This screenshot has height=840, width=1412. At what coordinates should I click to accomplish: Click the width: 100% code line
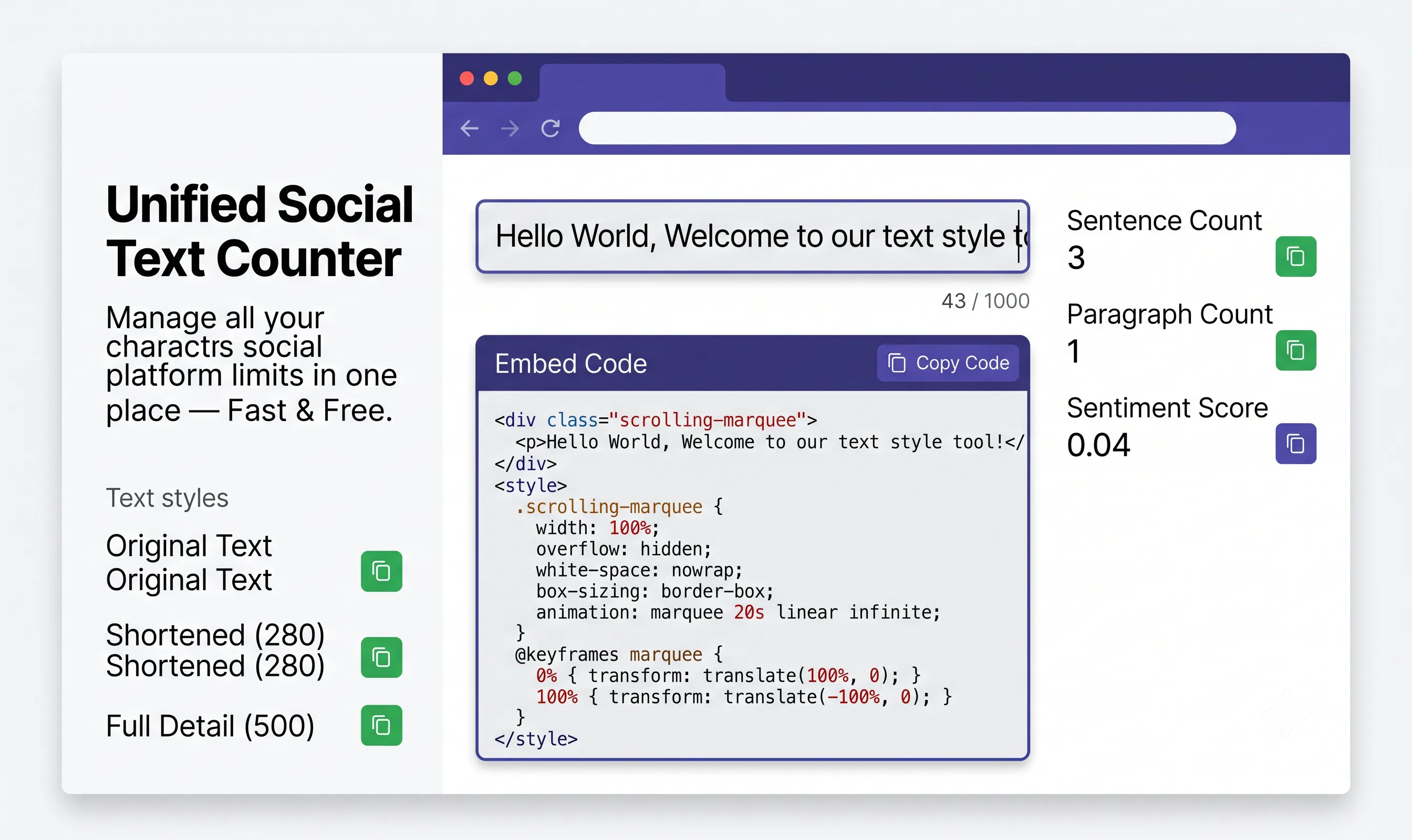[598, 528]
